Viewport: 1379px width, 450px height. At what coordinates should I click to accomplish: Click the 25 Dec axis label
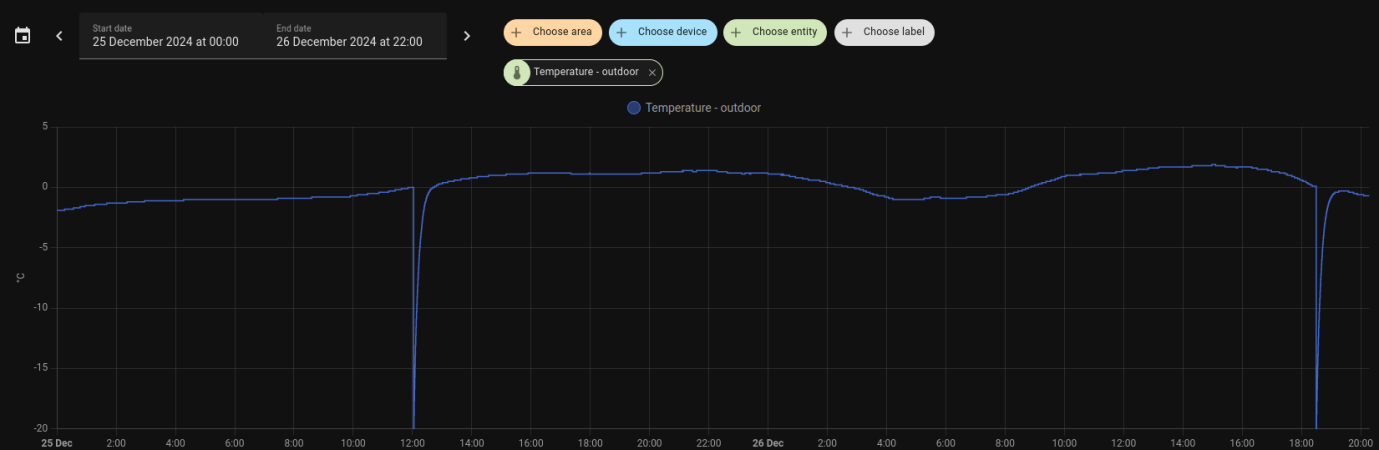click(x=57, y=442)
